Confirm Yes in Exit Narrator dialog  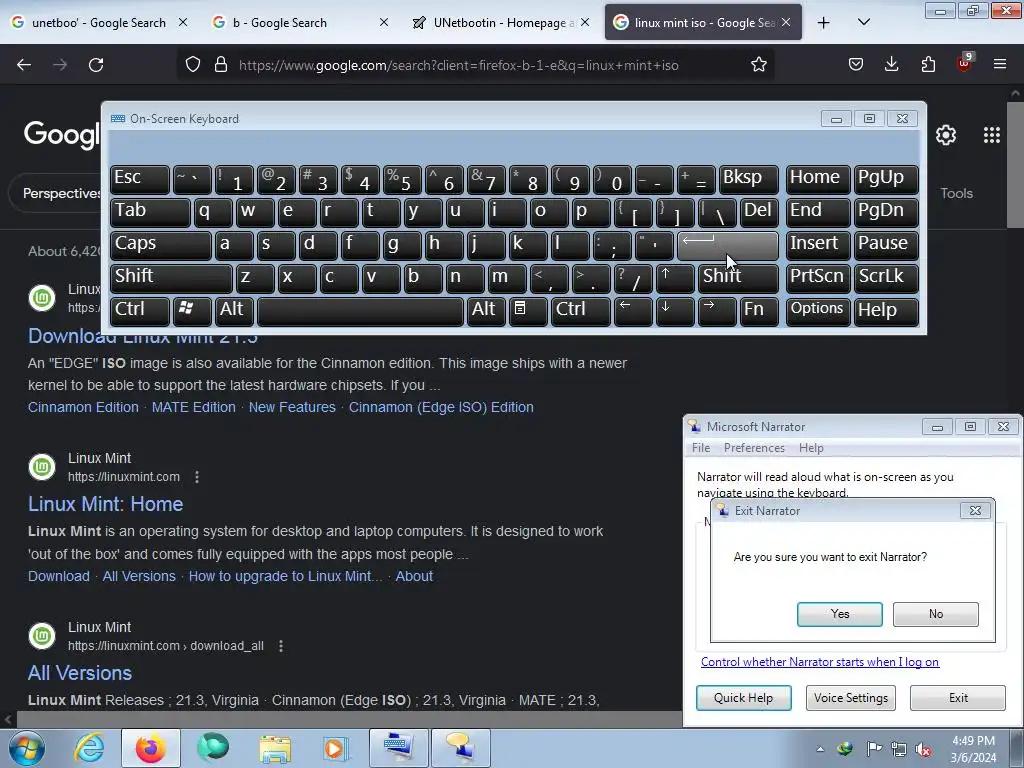(839, 614)
